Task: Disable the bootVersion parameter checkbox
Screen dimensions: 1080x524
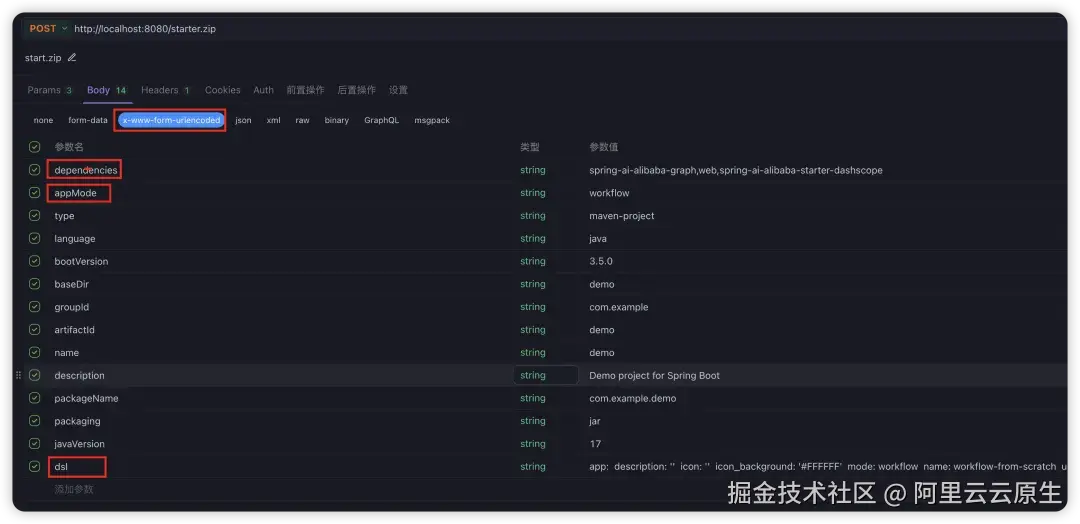Action: 34,261
